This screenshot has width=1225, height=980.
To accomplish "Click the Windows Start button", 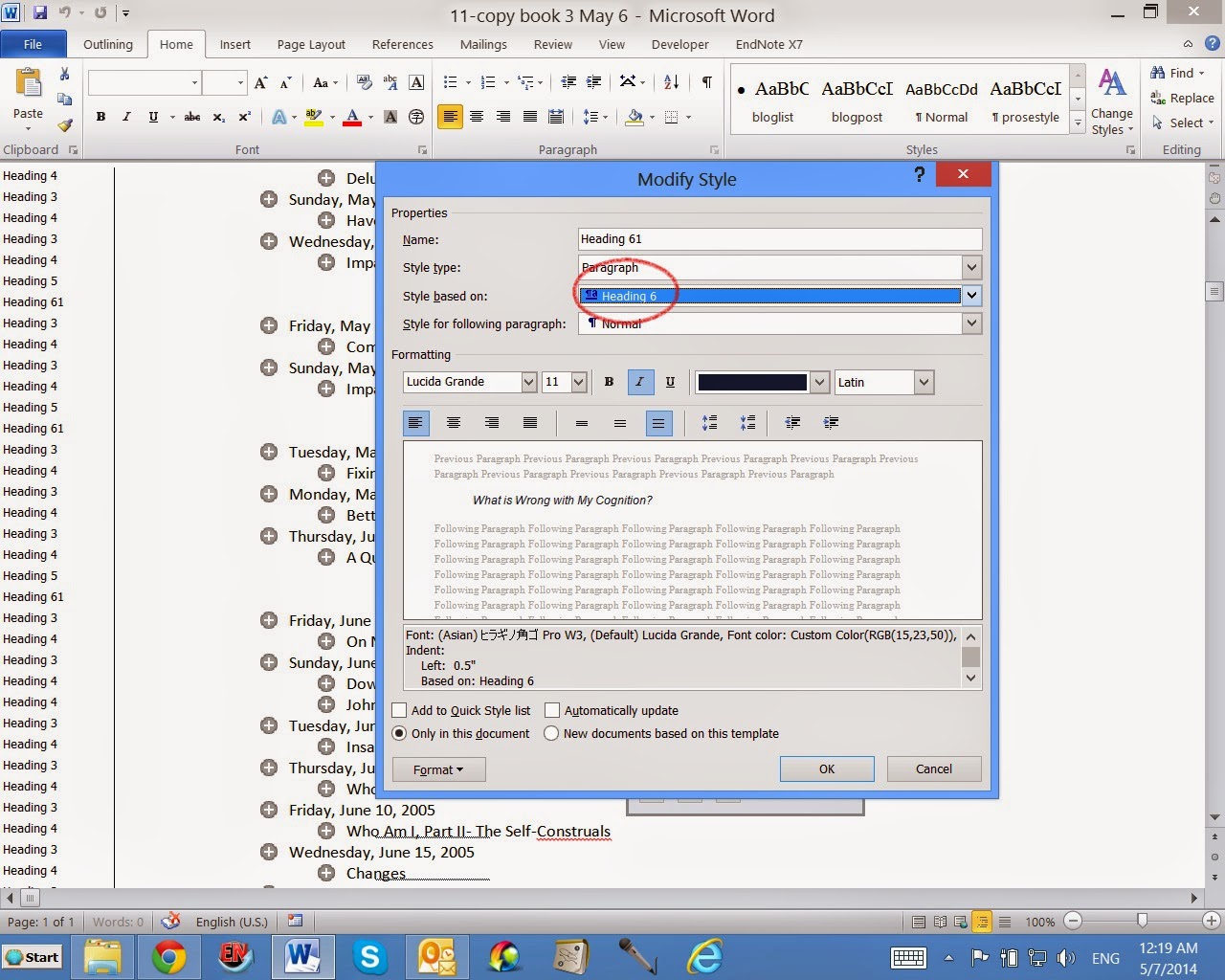I will click(x=32, y=957).
